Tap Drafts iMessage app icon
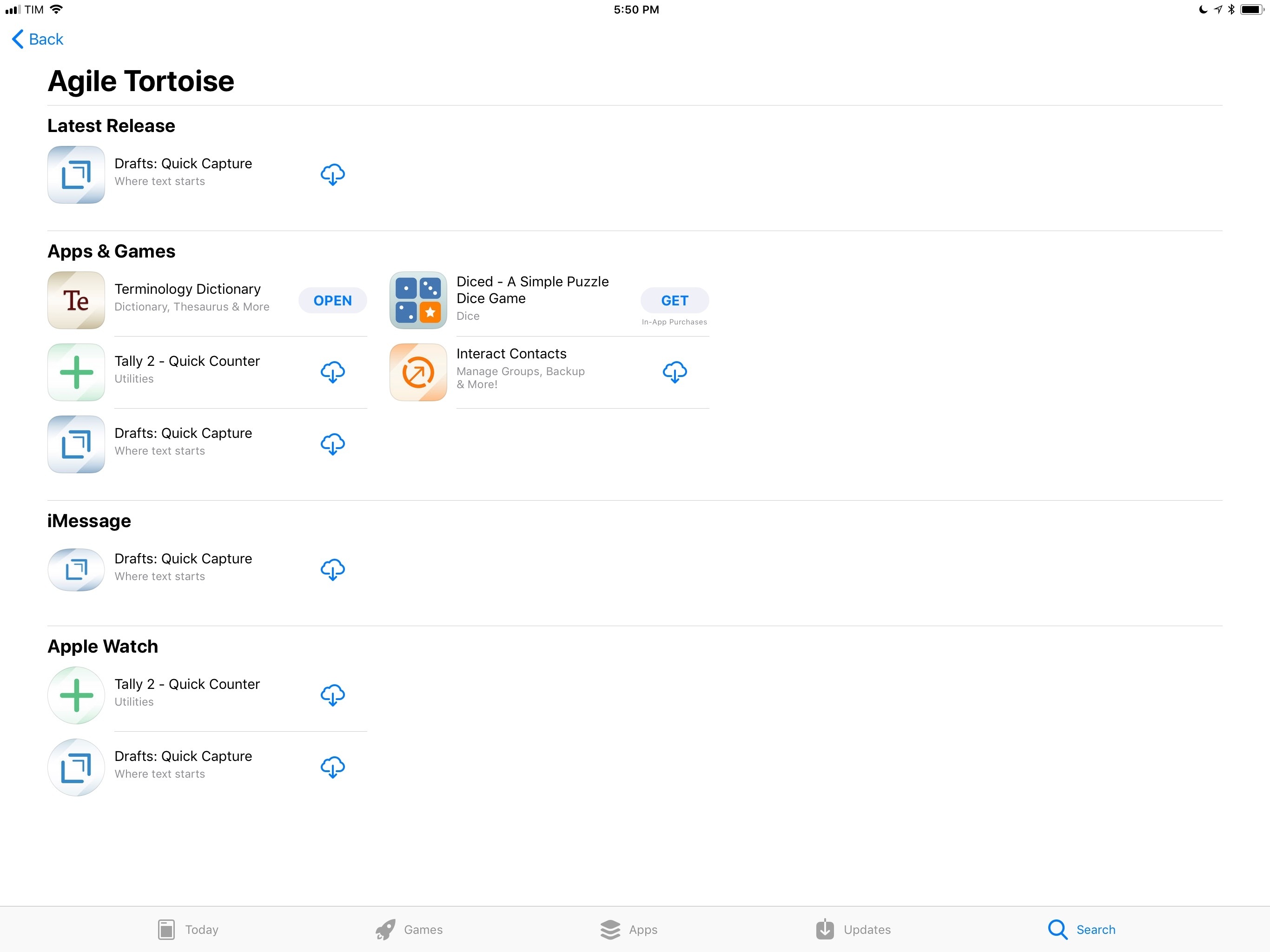1270x952 pixels. point(76,569)
